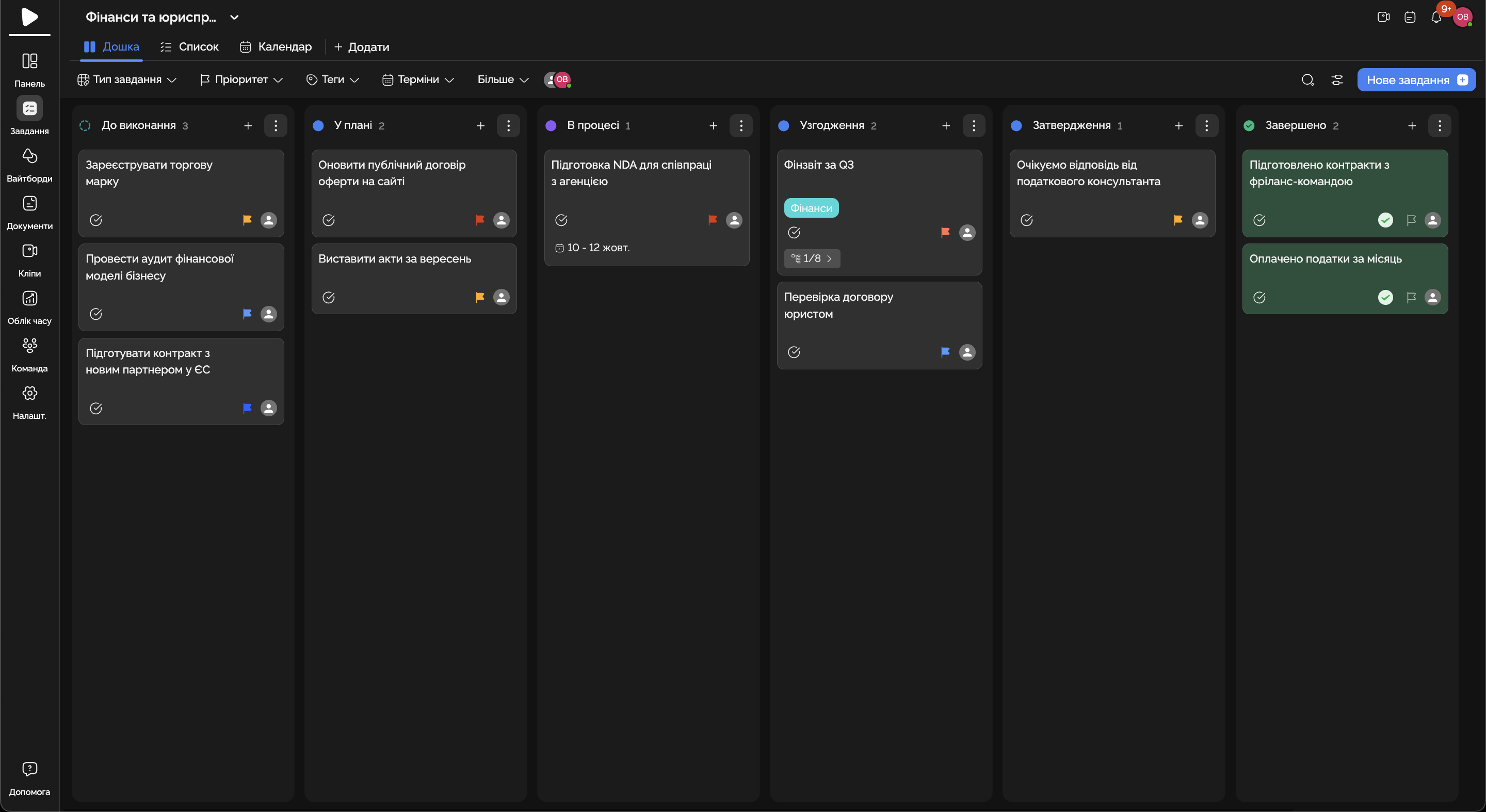Mark 'Зареєструвати торгову марку' as complete
The height and width of the screenshot is (812, 1486).
pos(96,220)
